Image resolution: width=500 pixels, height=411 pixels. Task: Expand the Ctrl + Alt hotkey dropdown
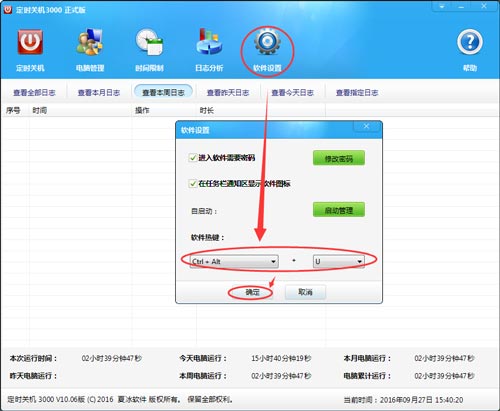(x=273, y=261)
